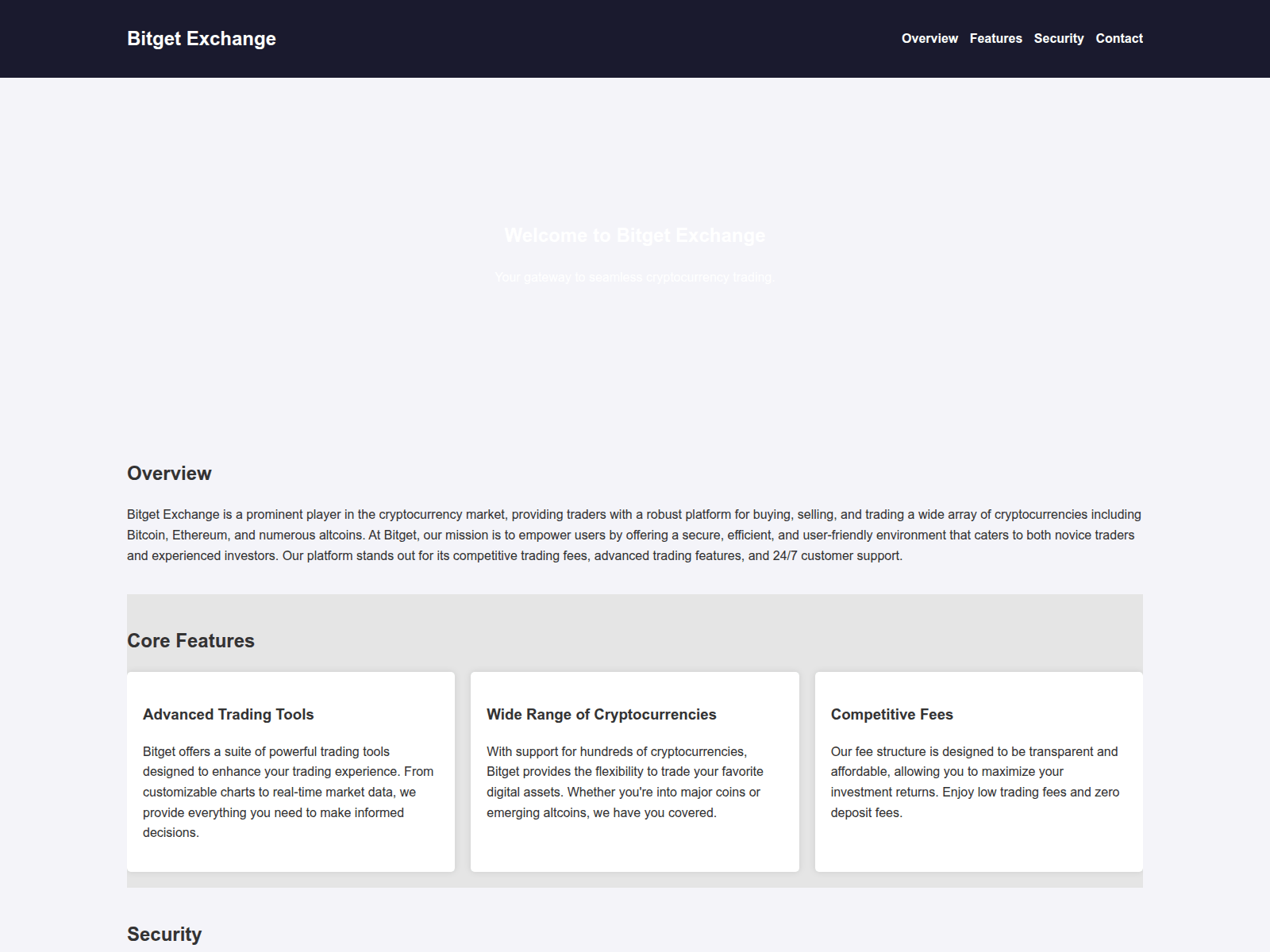
Task: Click the Overview section heading
Action: [169, 474]
